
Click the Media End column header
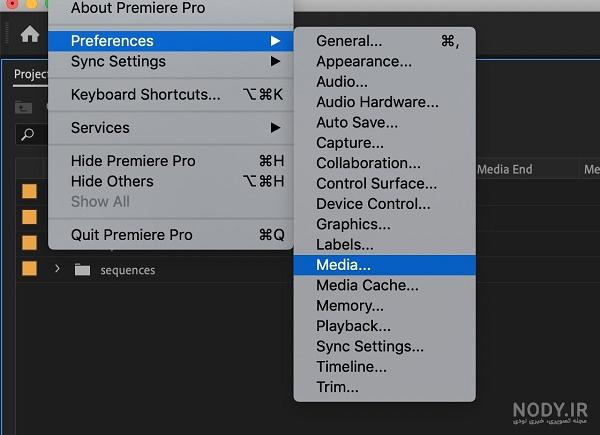click(x=505, y=169)
